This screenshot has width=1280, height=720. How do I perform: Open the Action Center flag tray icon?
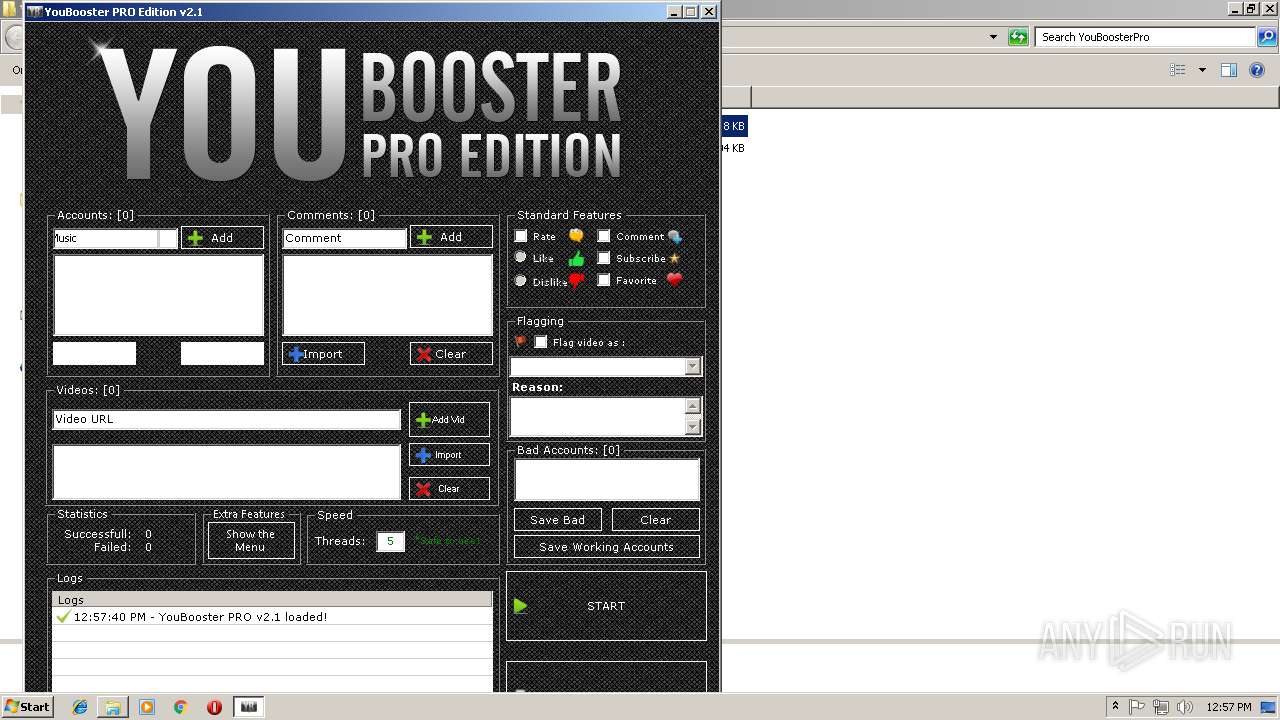coord(1139,707)
